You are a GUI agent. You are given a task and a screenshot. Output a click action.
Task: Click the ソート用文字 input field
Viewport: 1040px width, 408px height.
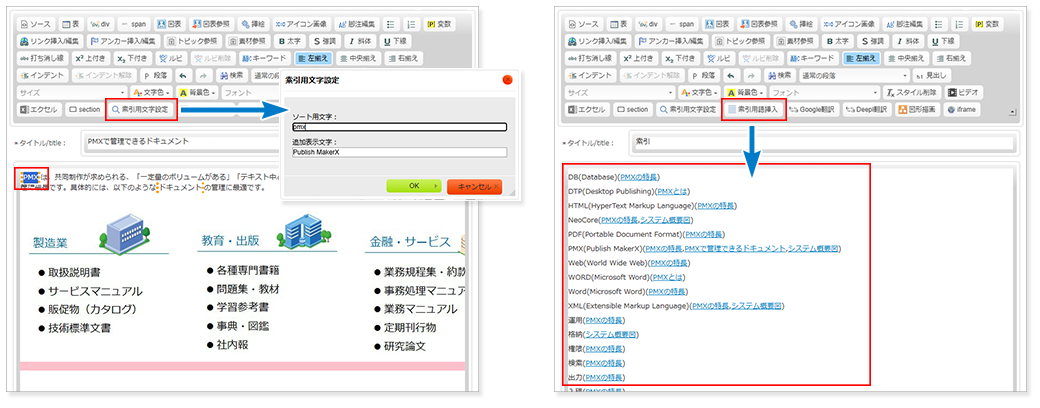(399, 127)
